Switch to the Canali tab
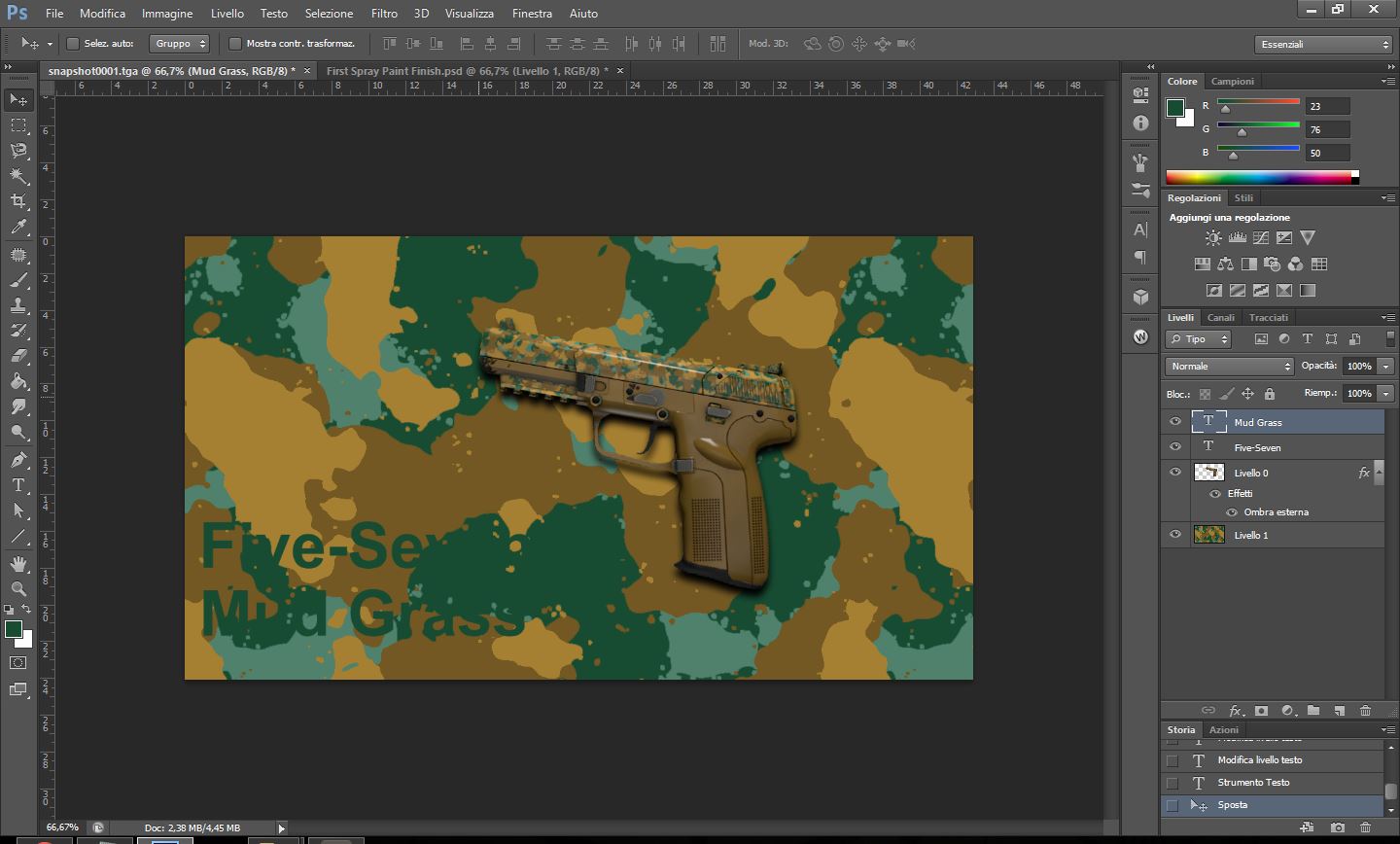The image size is (1400, 844). click(1220, 318)
